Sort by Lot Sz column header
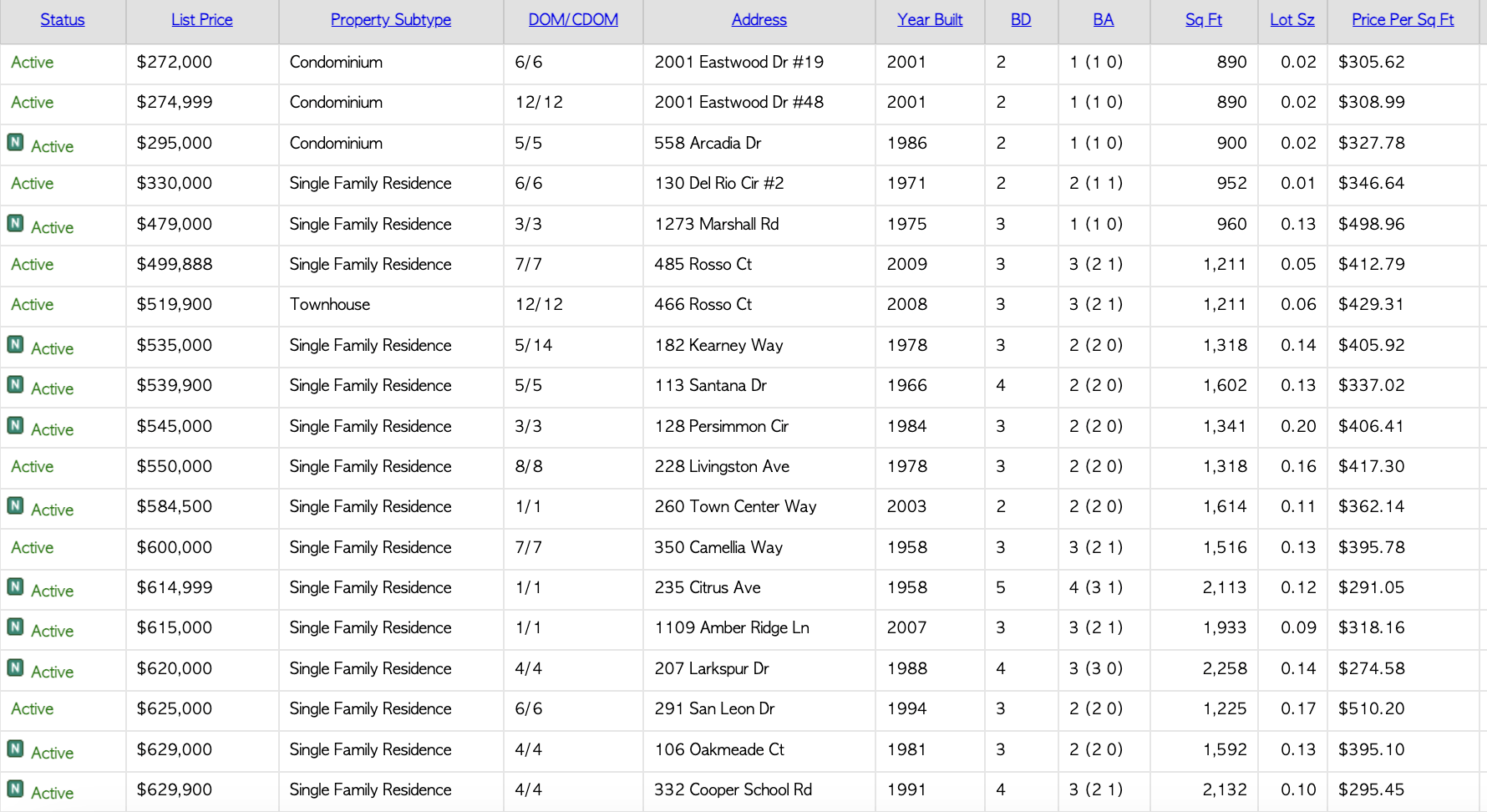This screenshot has height=812, width=1487. pos(1292,20)
